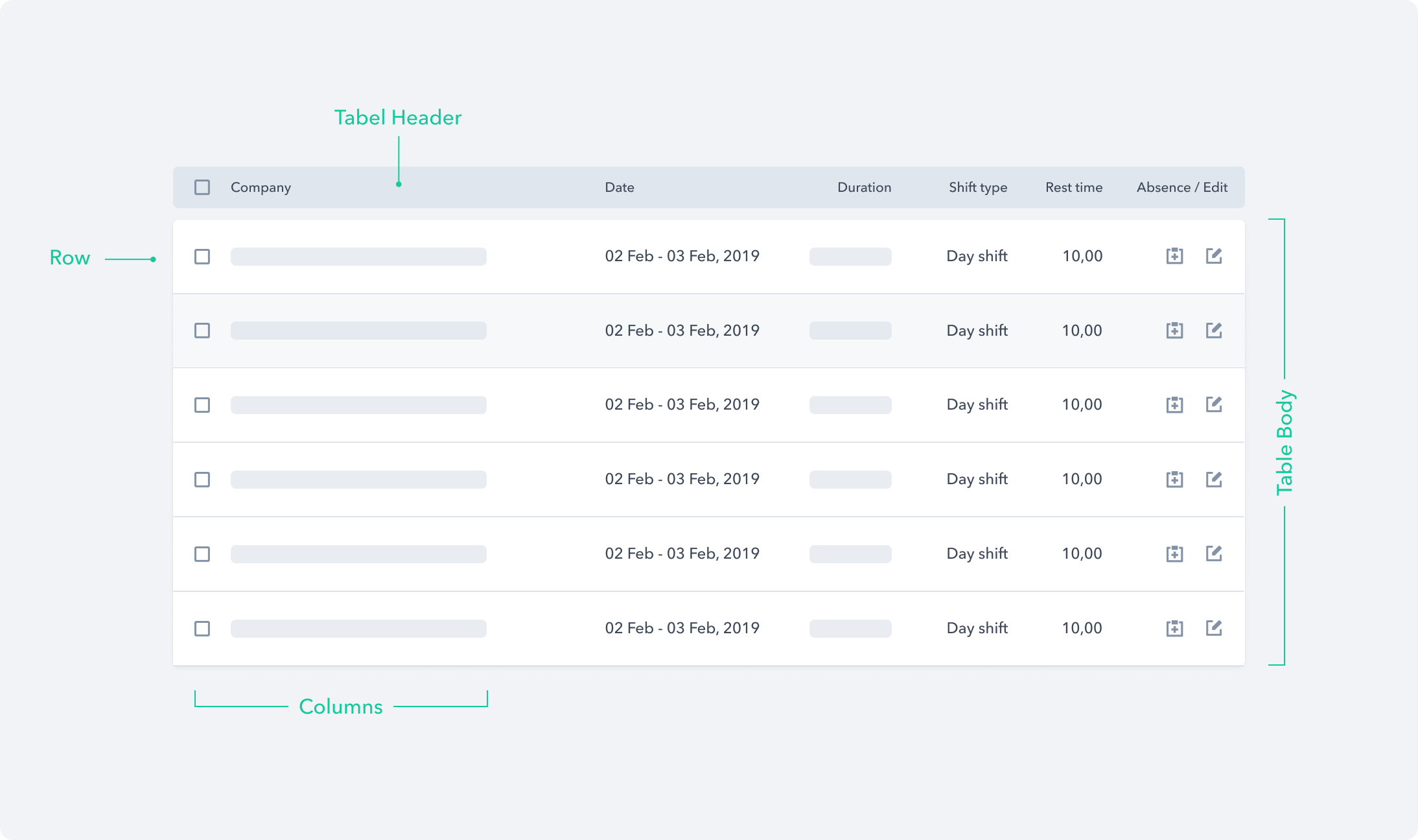
Task: Select the edit pencil icon on row three
Action: [1215, 404]
